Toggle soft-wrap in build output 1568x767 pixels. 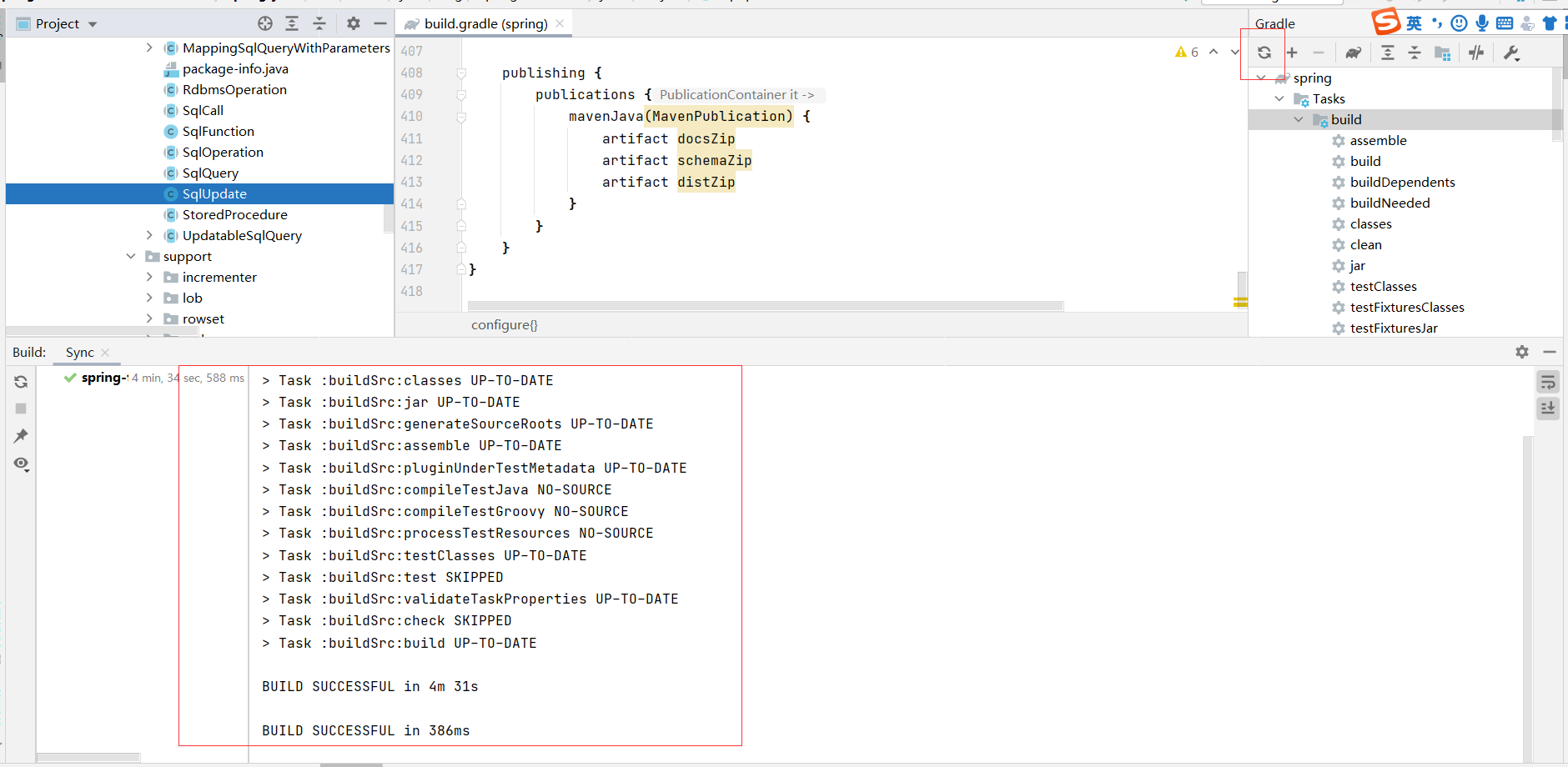click(1548, 383)
